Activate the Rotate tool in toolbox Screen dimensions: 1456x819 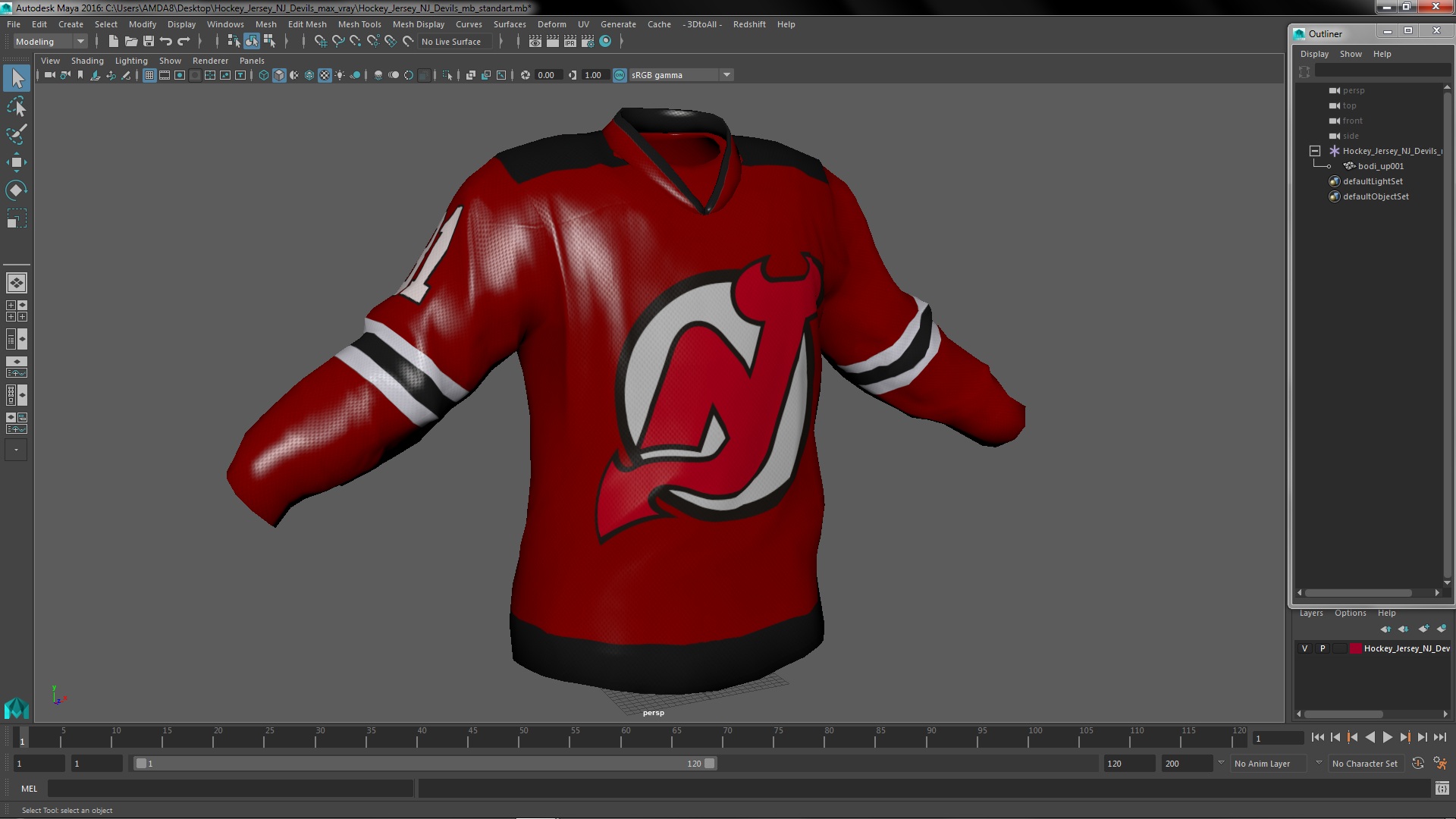(x=17, y=190)
